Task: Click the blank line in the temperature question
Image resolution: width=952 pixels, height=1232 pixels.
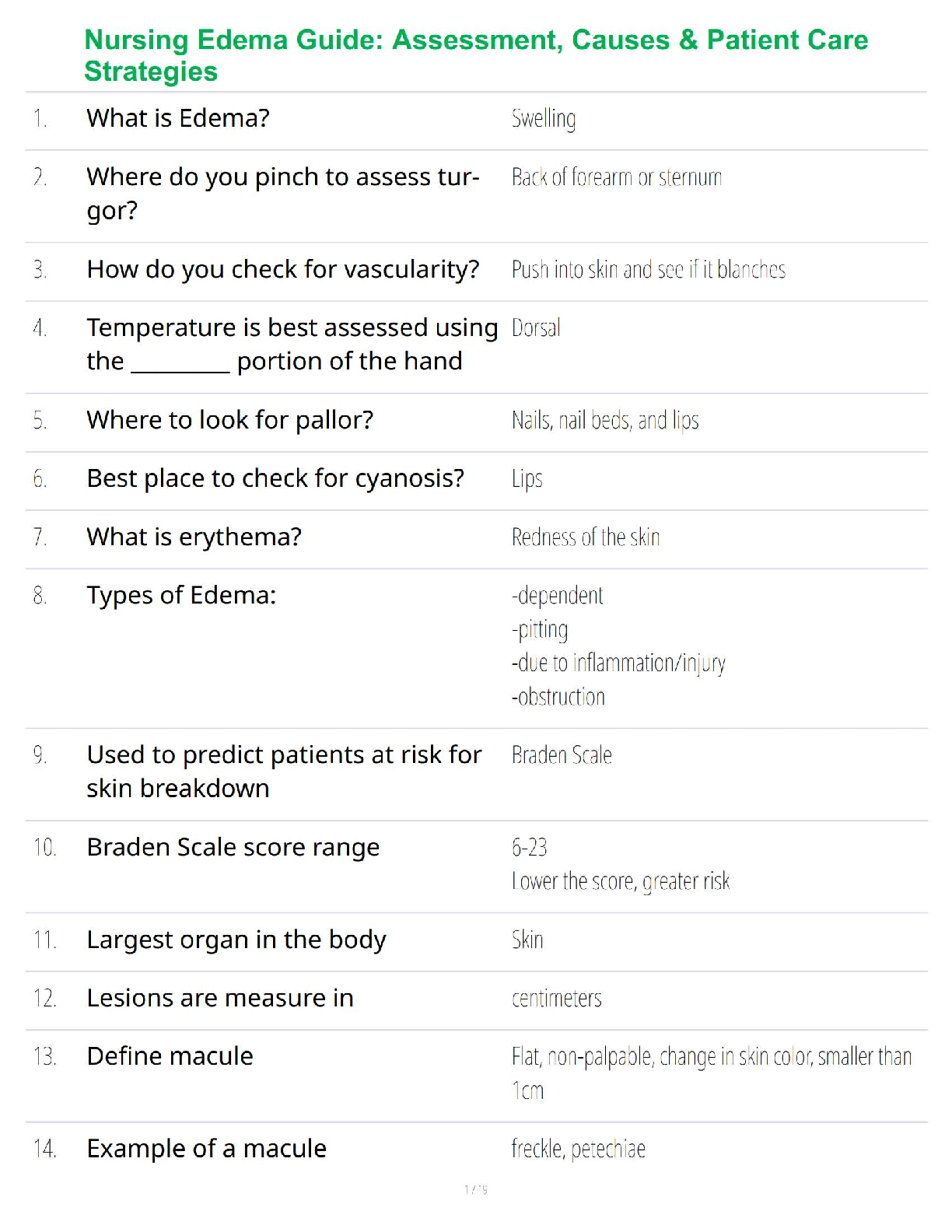Action: (180, 364)
